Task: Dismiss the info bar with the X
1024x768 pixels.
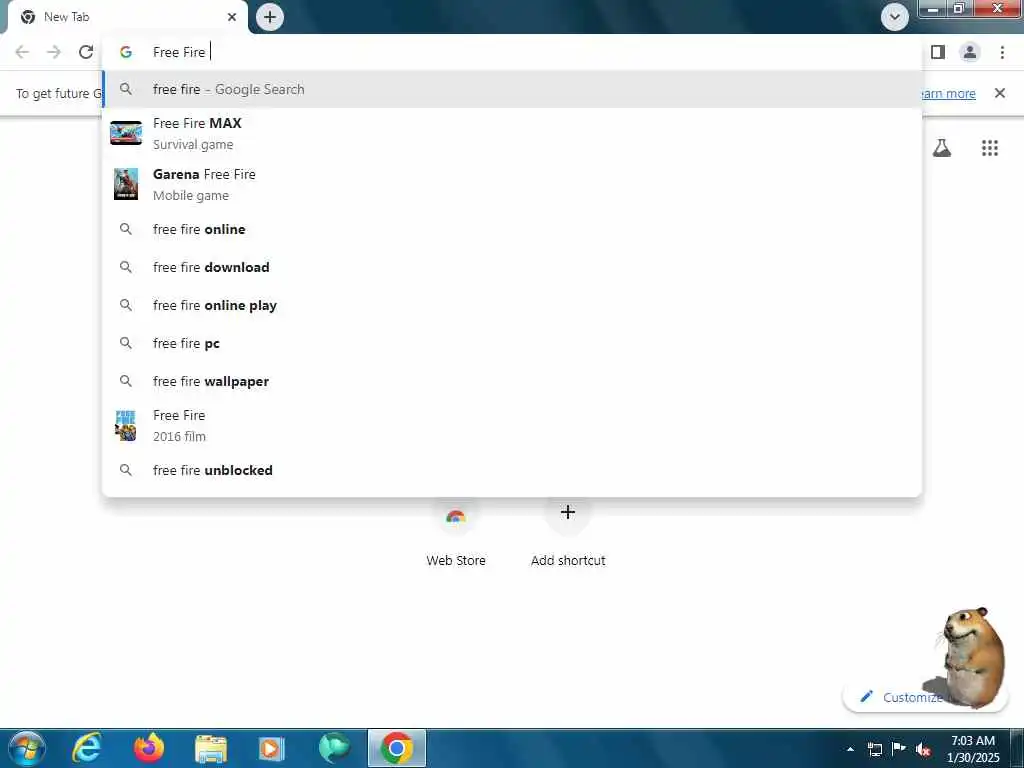Action: [x=1000, y=93]
